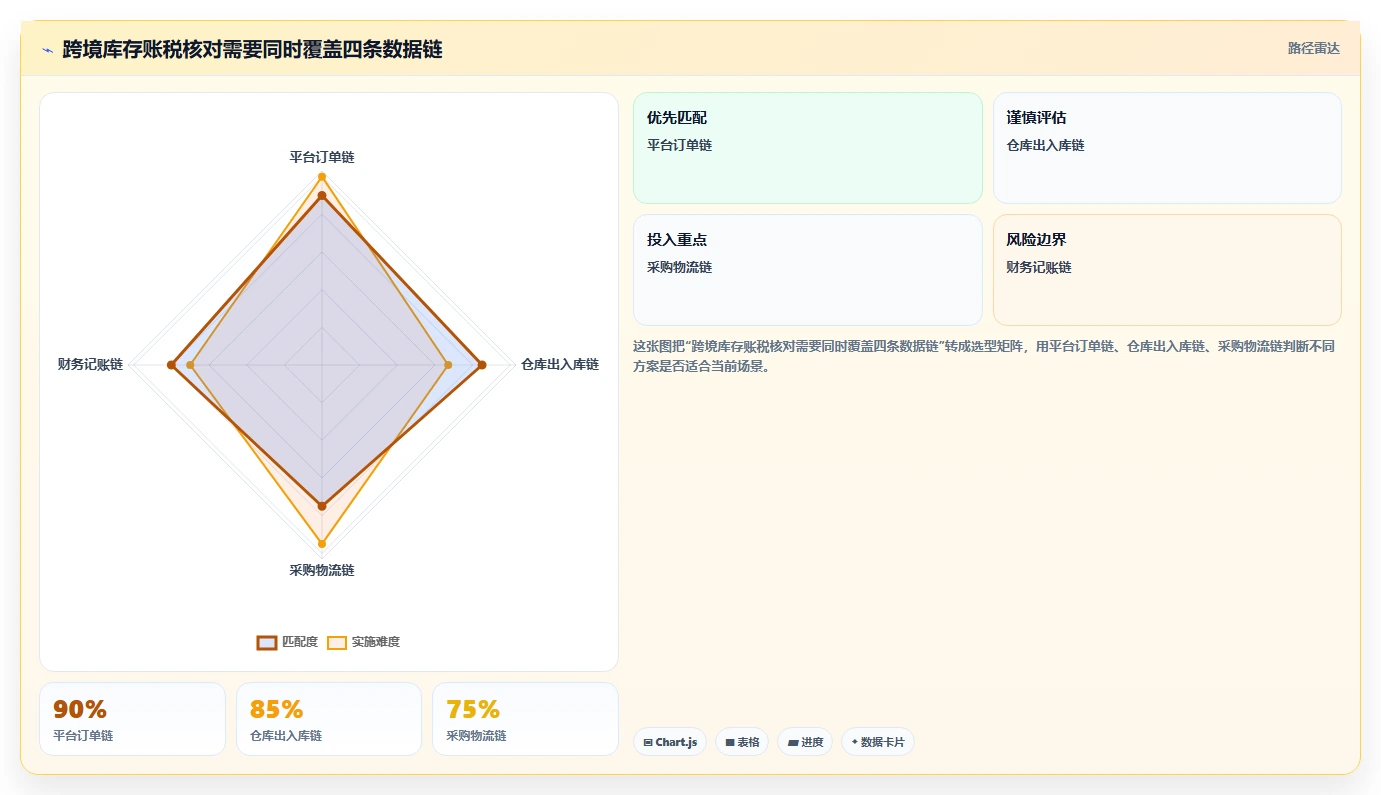Image resolution: width=1381 pixels, height=795 pixels.
Task: Select the 85% 仓库出入库链 stat card
Action: click(329, 719)
